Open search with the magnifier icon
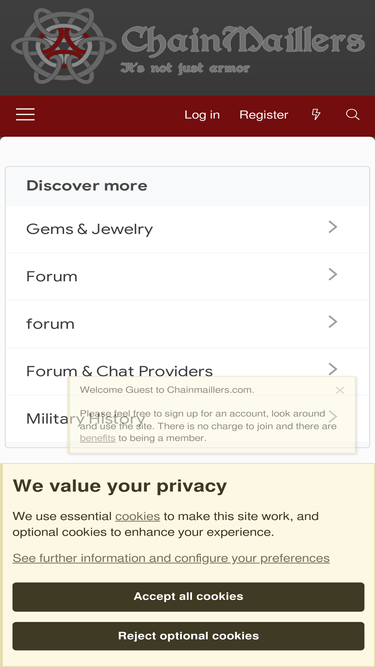Image resolution: width=375 pixels, height=667 pixels. pyautogui.click(x=352, y=114)
